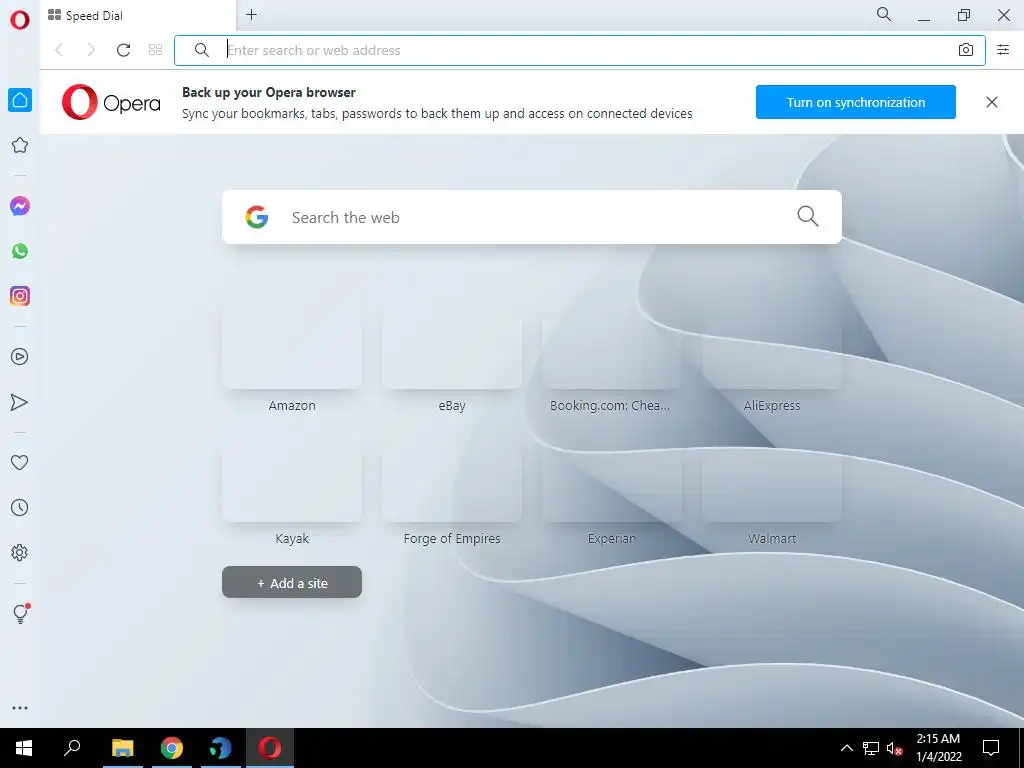
Task: Go to the Home sidebar icon
Action: (20, 100)
